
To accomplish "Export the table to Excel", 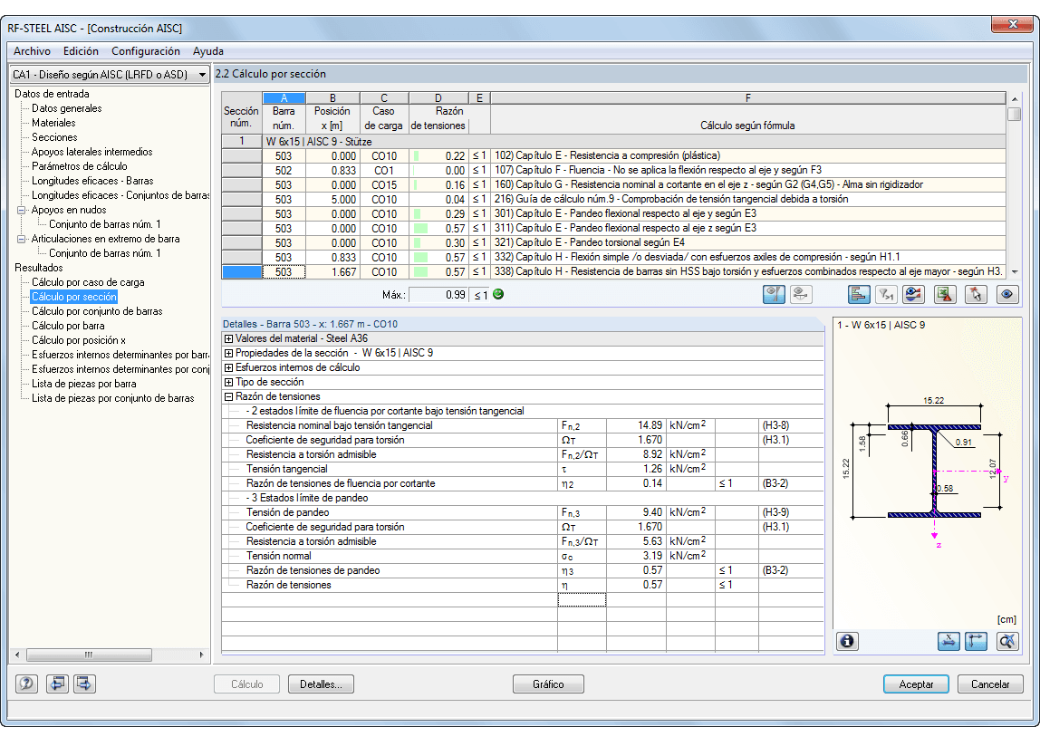I will (944, 294).
